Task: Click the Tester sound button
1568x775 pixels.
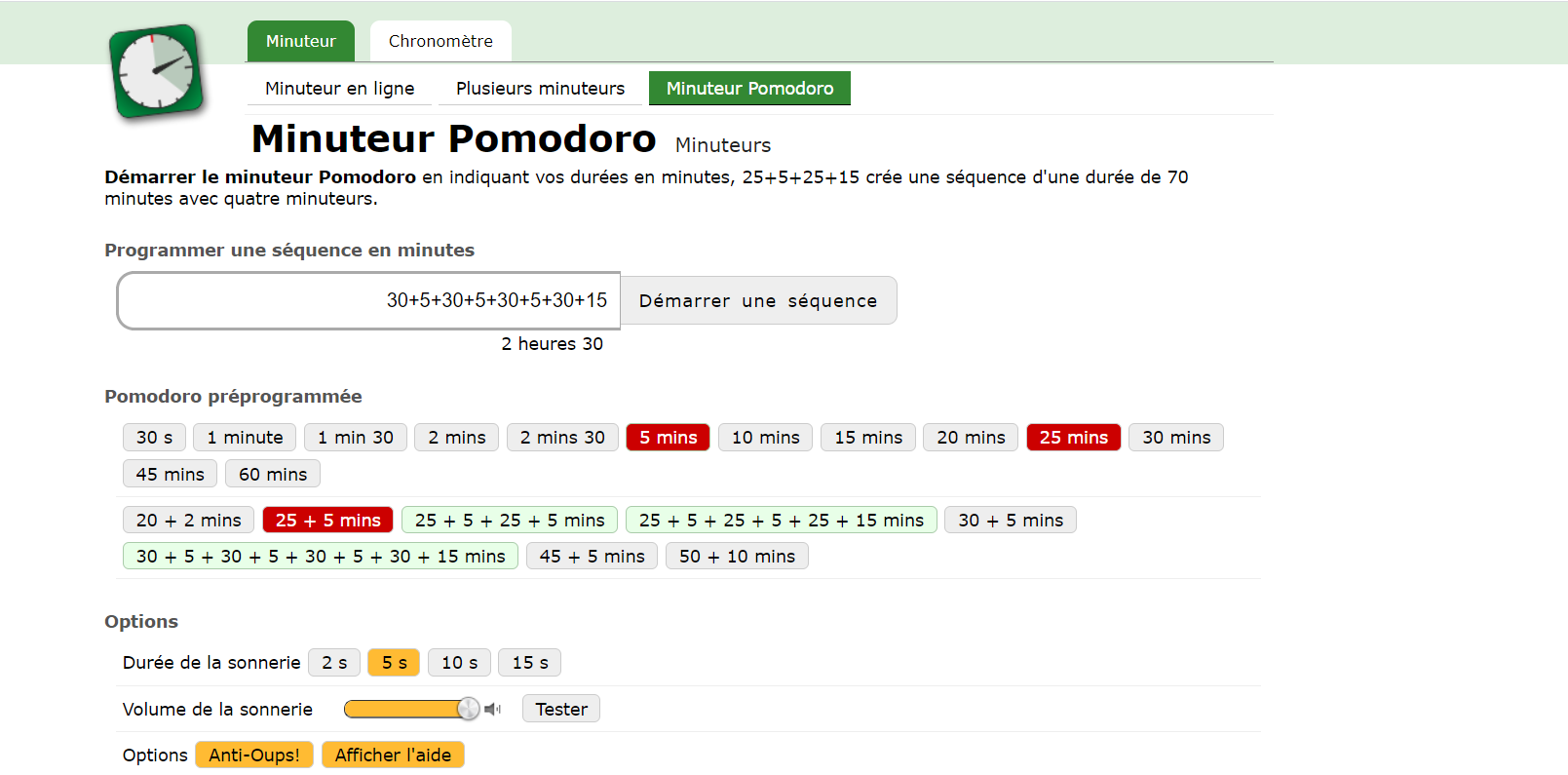Action: point(561,709)
